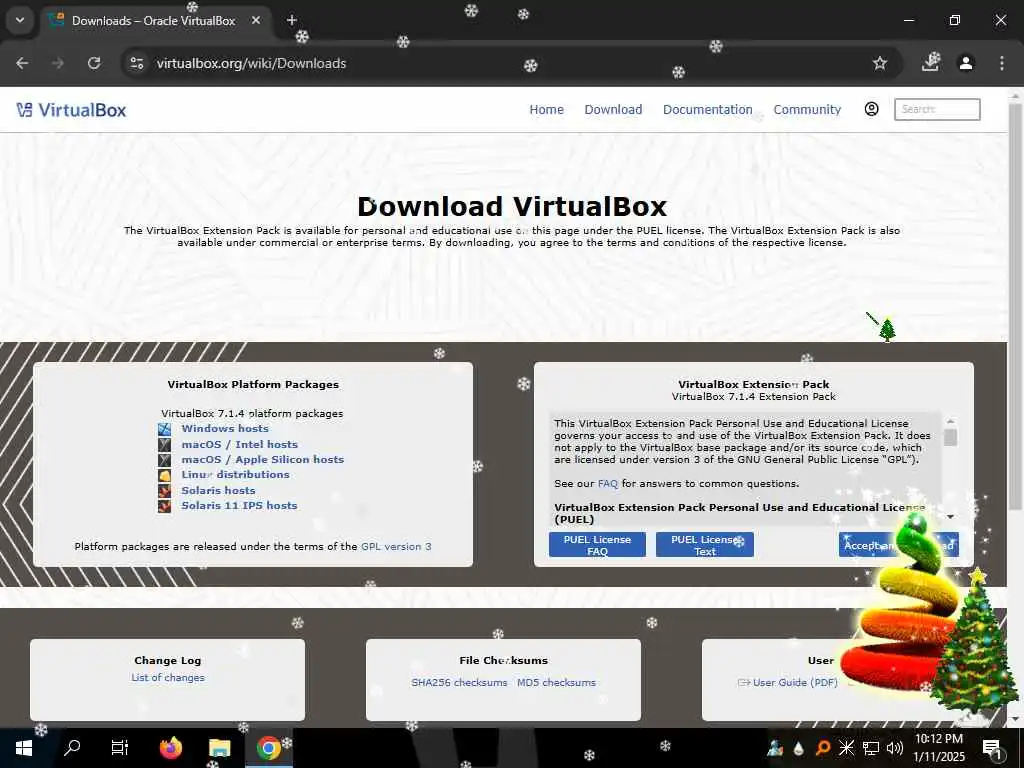1024x768 pixels.
Task: Open the Documentation menu item
Action: (708, 110)
